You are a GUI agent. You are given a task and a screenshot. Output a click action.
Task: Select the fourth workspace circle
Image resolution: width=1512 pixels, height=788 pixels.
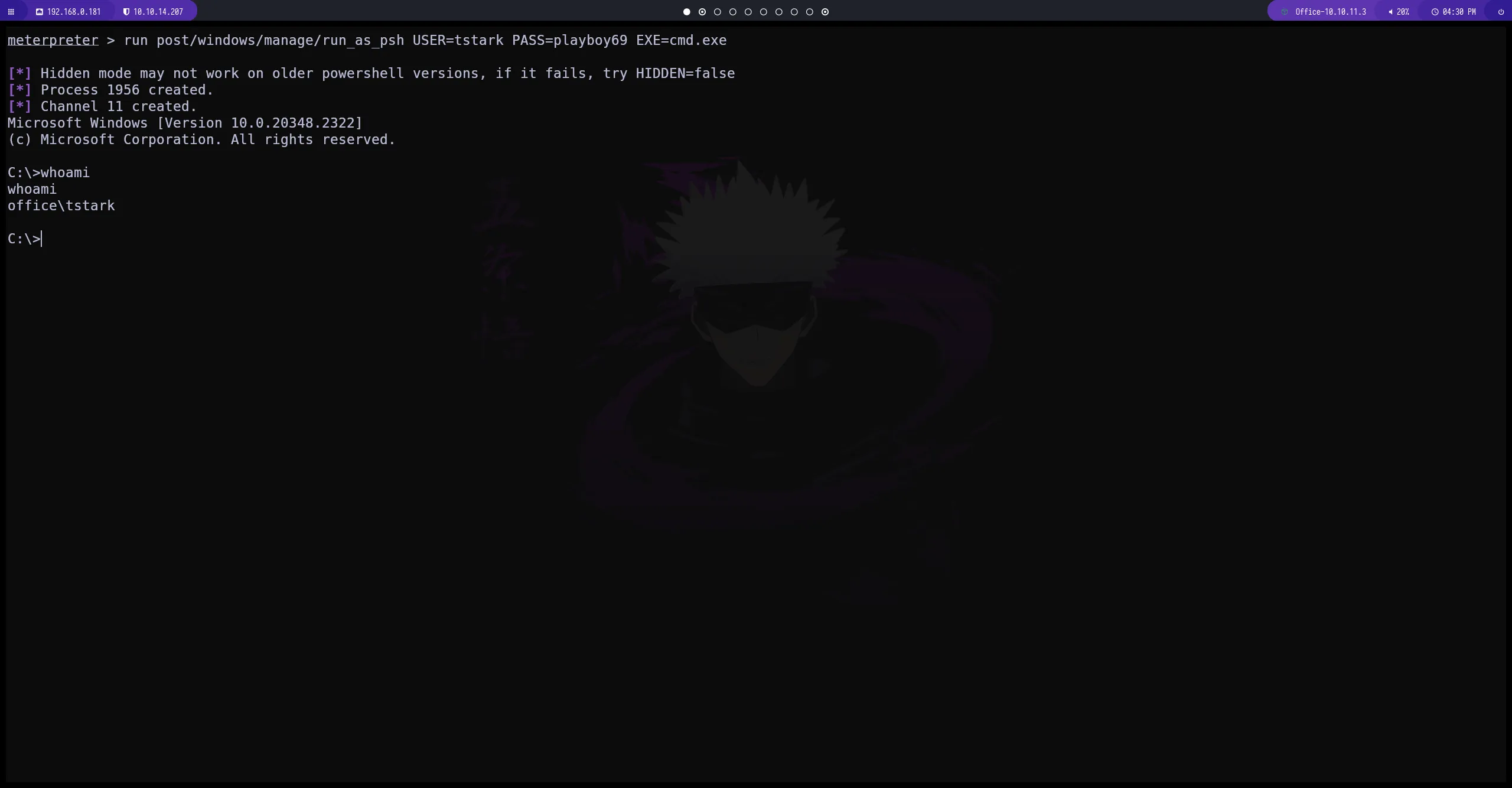pyautogui.click(x=733, y=12)
